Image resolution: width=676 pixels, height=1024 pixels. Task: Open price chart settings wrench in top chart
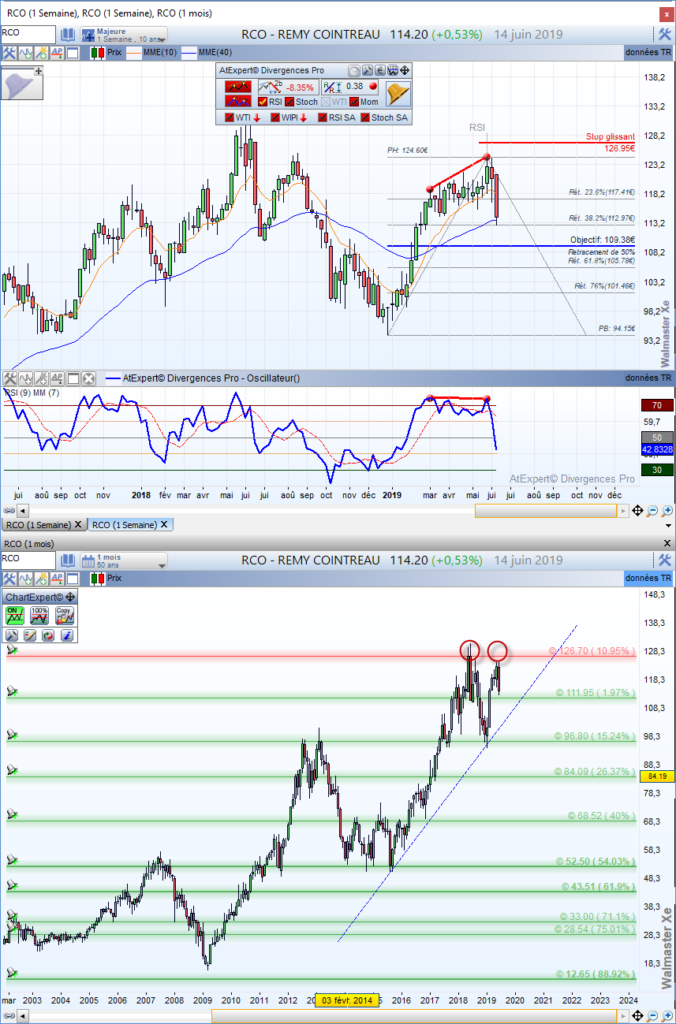click(10, 53)
